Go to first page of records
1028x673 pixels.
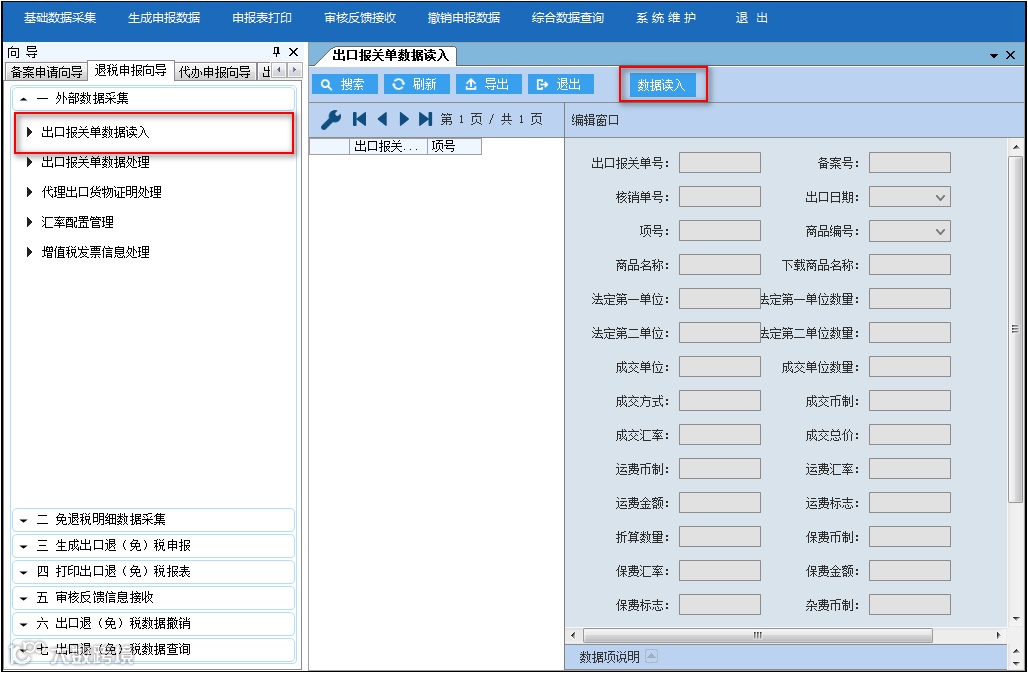point(359,119)
